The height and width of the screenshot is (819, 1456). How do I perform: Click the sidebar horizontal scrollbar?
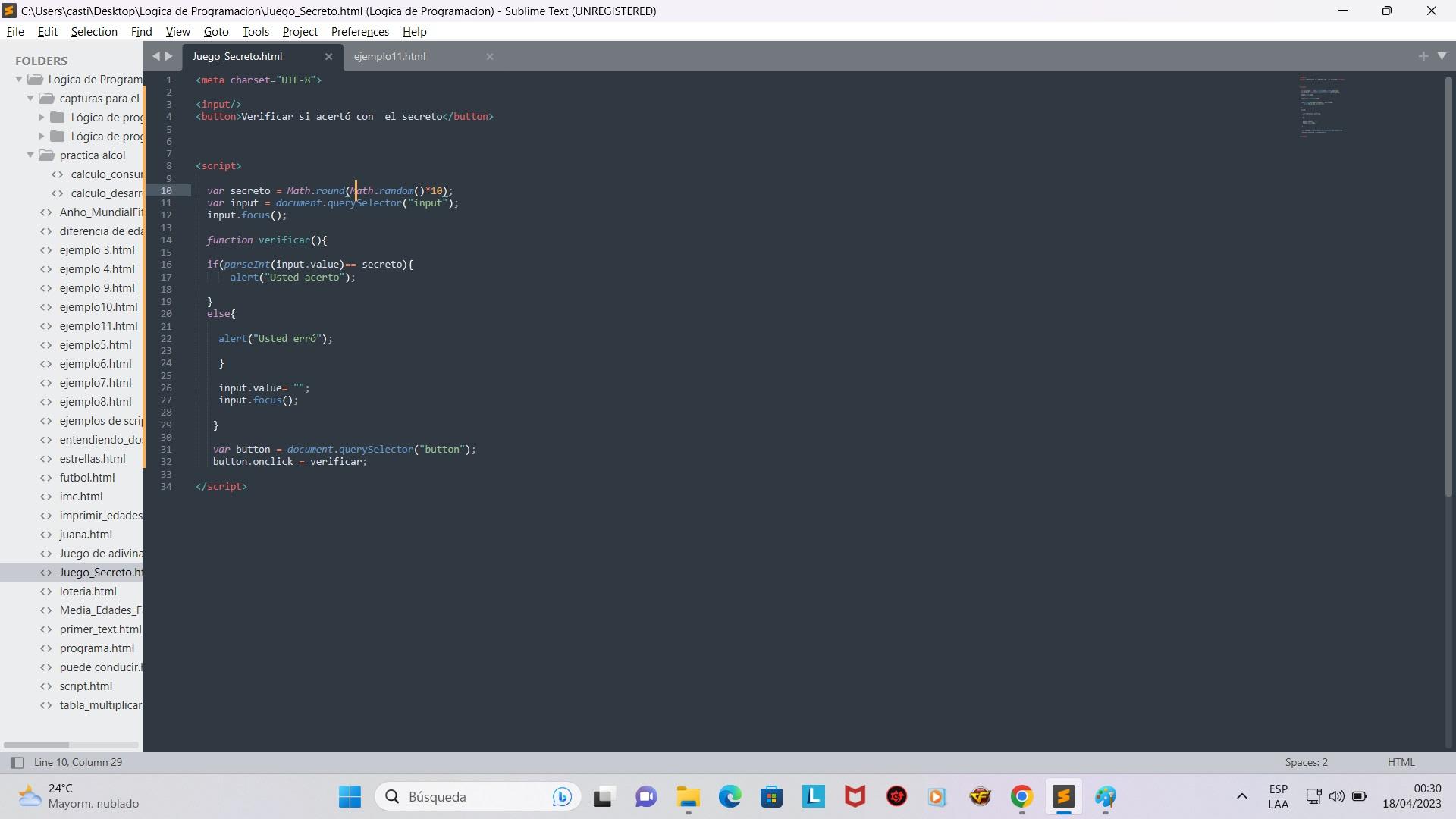36,745
